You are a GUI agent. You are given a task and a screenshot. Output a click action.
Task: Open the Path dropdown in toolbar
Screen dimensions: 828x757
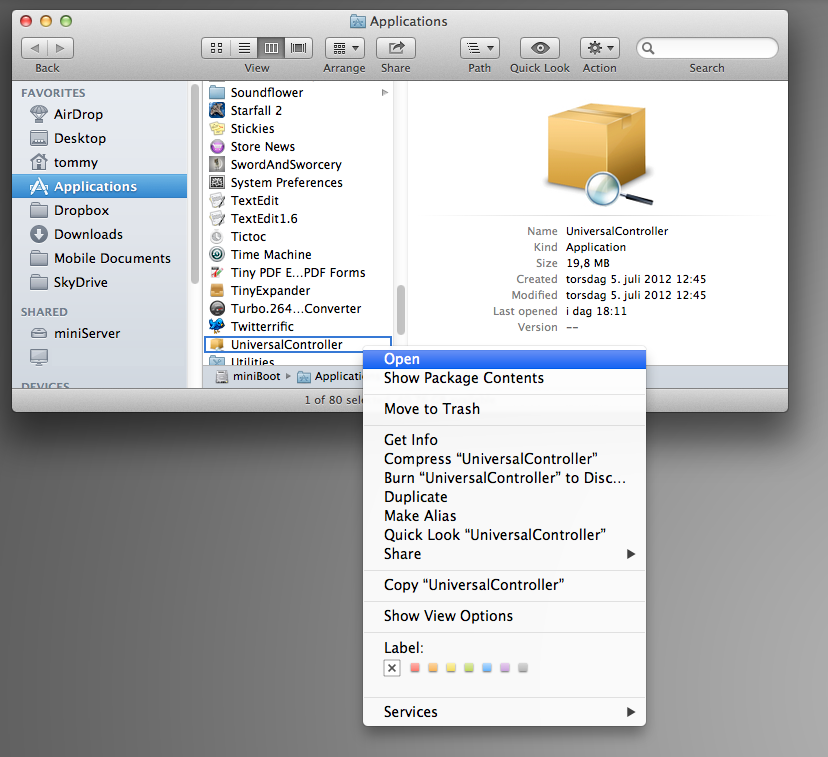480,48
